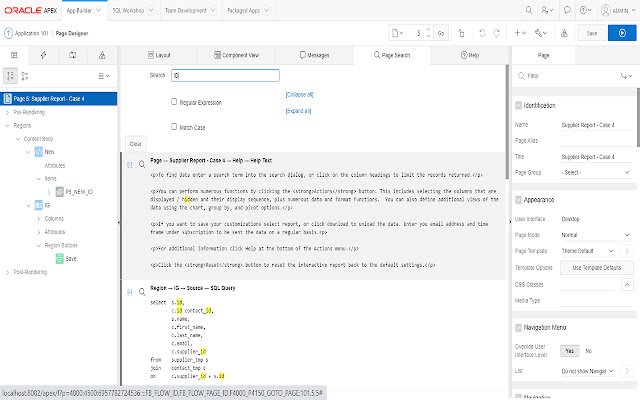Switch to the Rendering tree tab icon

(14, 55)
